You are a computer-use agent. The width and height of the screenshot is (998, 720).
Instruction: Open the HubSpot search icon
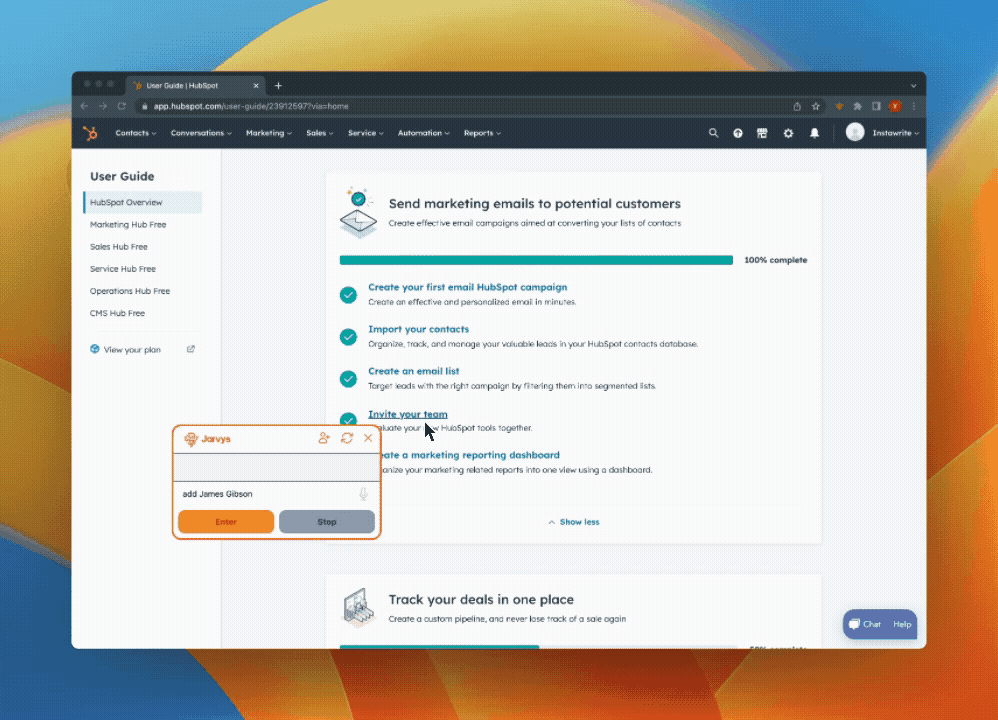[x=713, y=133]
